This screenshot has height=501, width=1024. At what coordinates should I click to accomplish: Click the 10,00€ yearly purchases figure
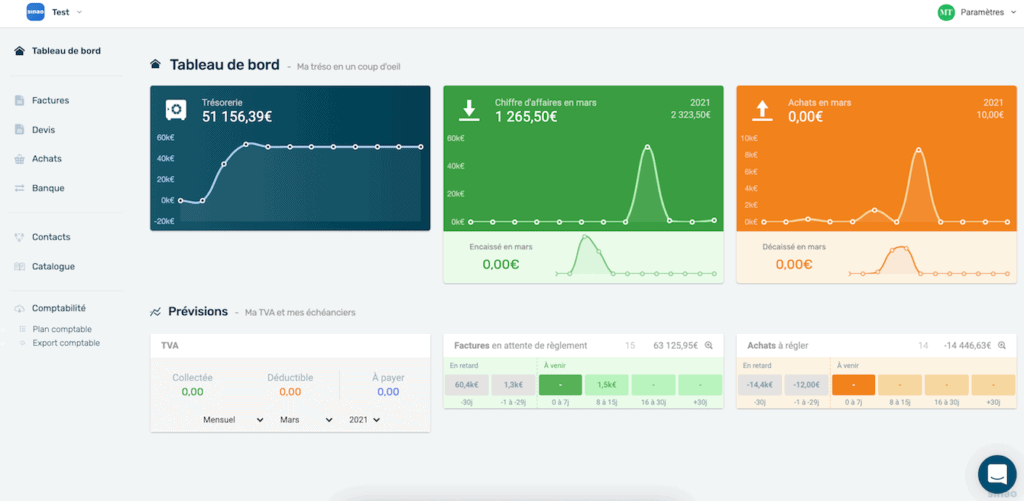click(990, 115)
